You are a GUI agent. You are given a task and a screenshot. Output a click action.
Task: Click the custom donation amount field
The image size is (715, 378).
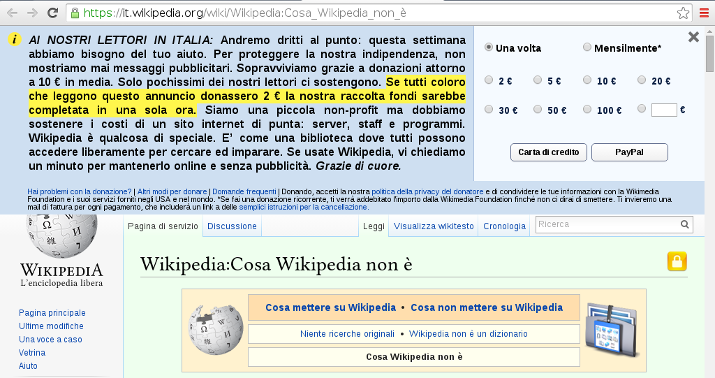(663, 110)
